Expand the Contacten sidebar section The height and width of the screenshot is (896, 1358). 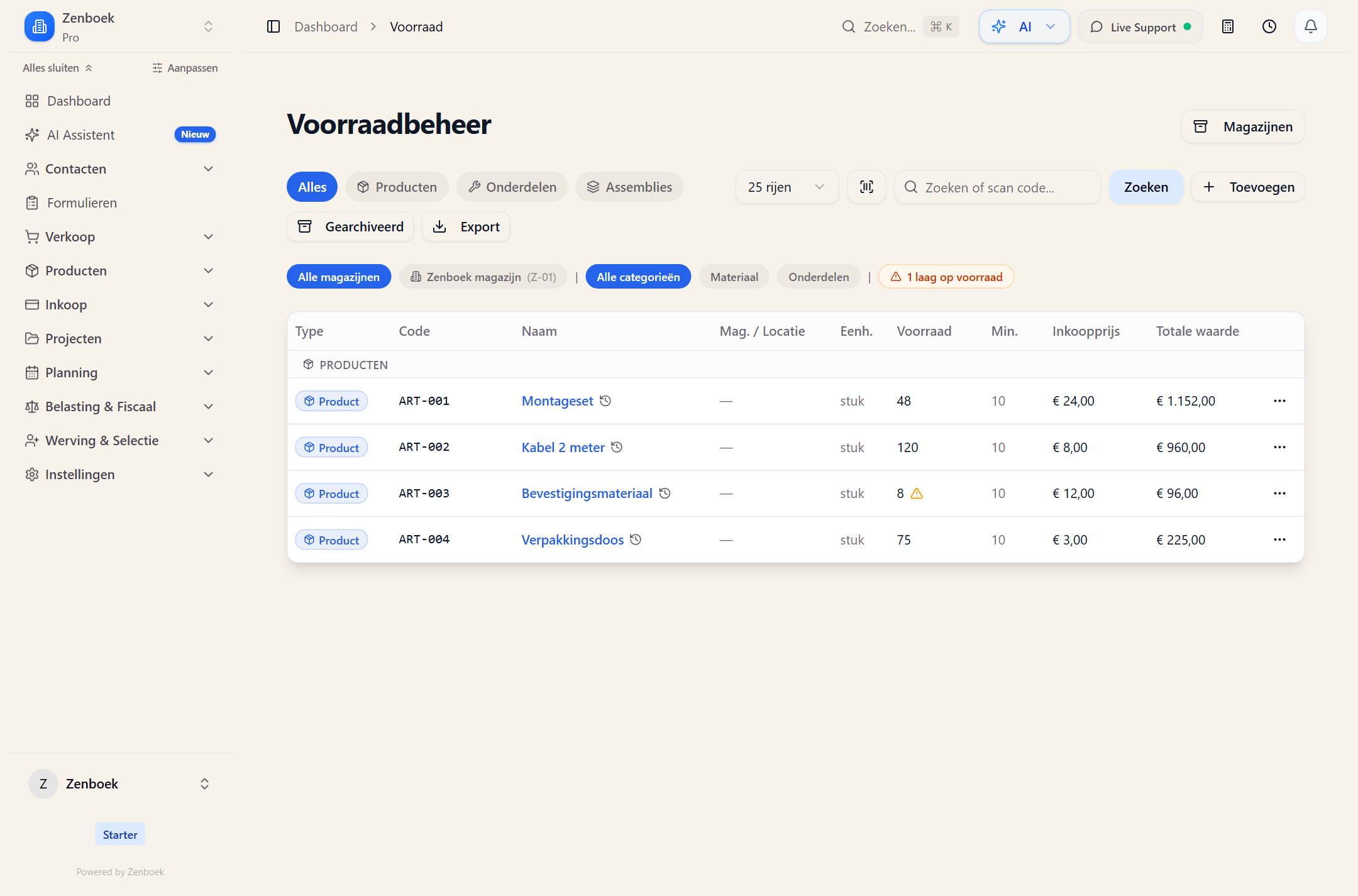click(119, 169)
